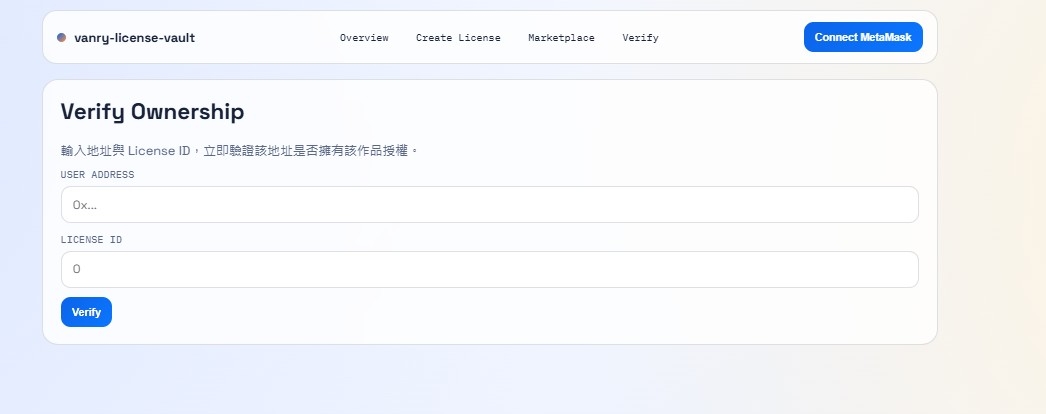The width and height of the screenshot is (1046, 414).
Task: Submit with the blue Verify button
Action: [x=86, y=312]
